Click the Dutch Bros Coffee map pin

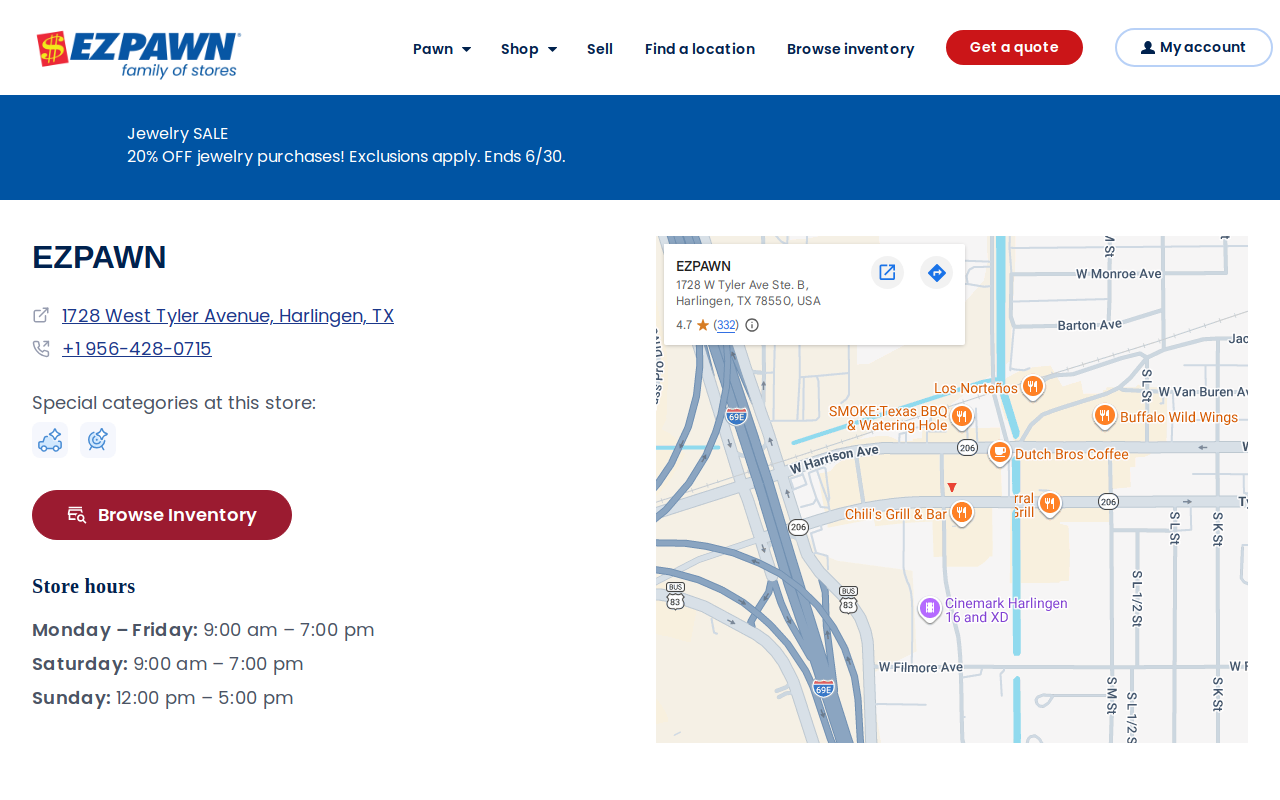tap(999, 453)
